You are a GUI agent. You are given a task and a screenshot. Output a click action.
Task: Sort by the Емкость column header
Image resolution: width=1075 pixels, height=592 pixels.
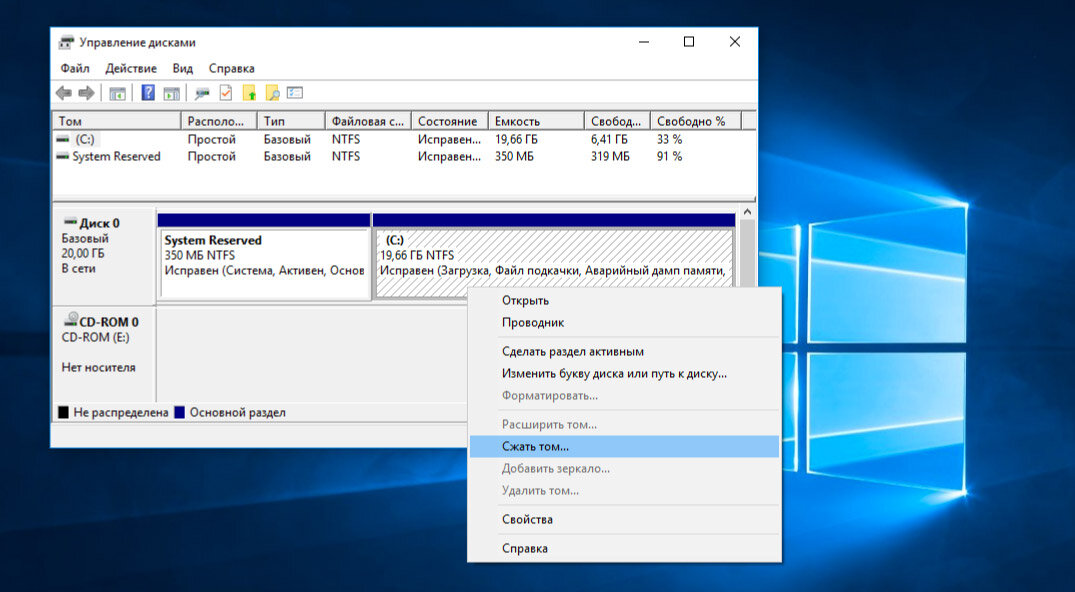(x=536, y=121)
